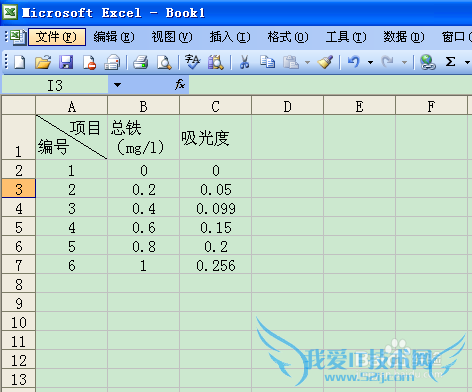The height and width of the screenshot is (392, 472).
Task: Select row 1 header
Action: pos(19,137)
